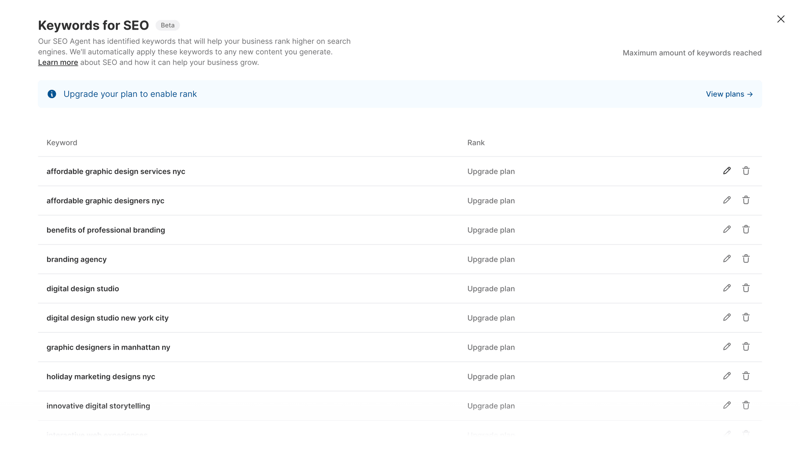Delete 'affordable graphic design services nyc' keyword
This screenshot has height=470, width=800.
tap(746, 171)
